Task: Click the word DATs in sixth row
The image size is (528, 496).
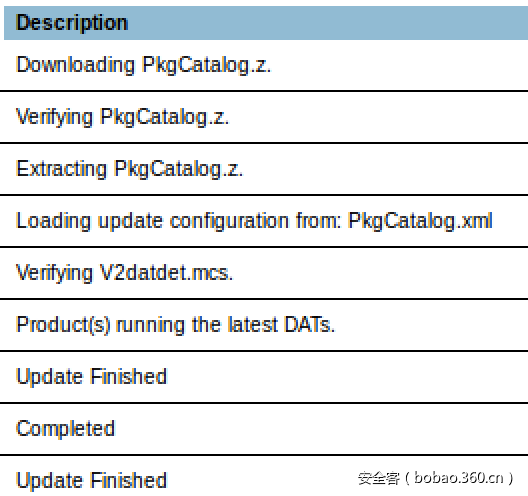Action: tap(307, 325)
